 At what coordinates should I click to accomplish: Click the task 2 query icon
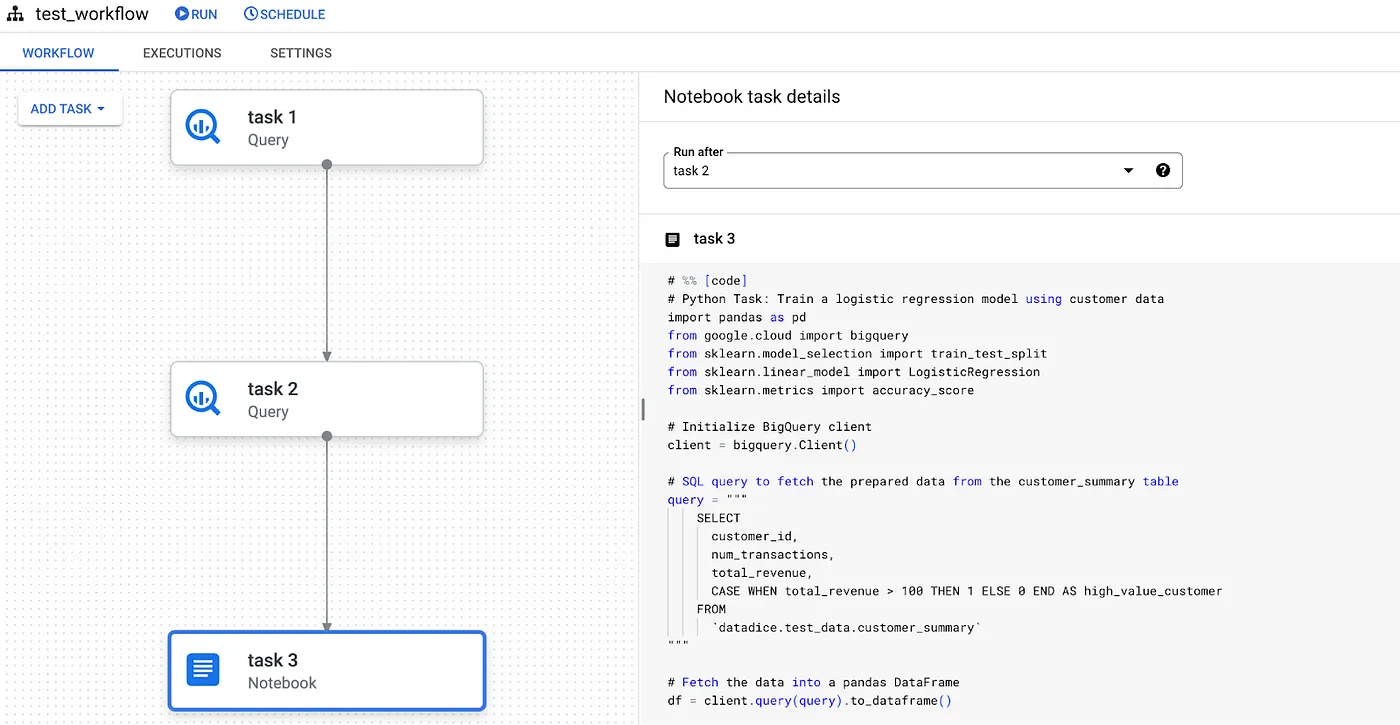[x=203, y=399]
